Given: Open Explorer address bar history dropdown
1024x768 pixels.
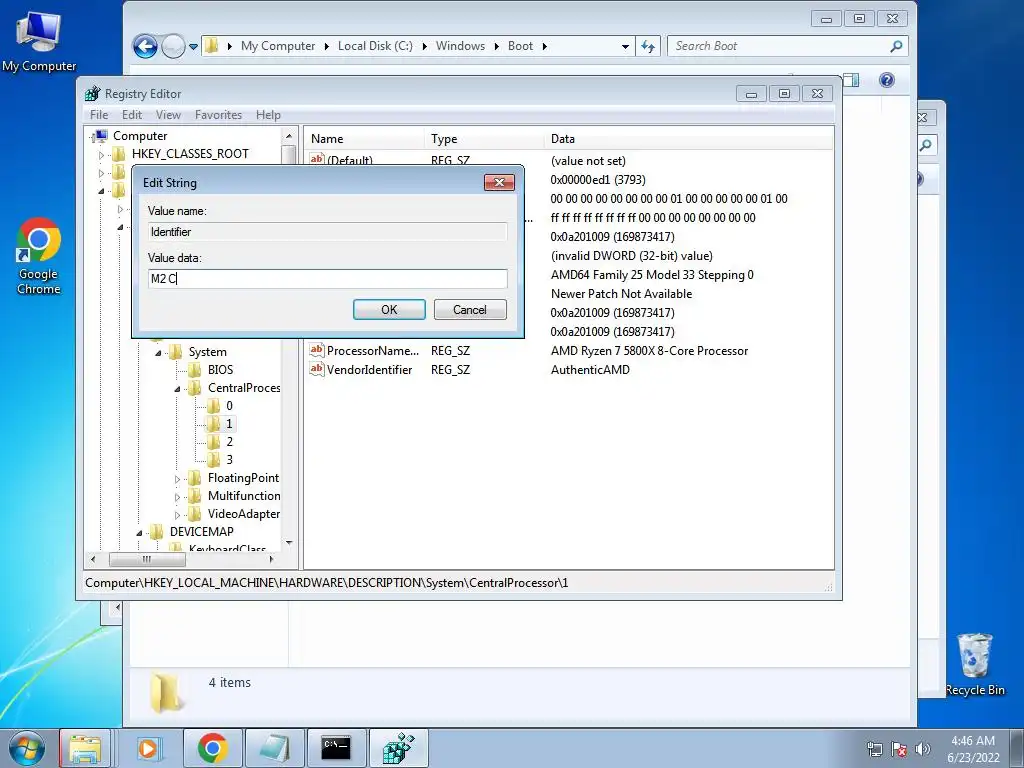Looking at the screenshot, I should point(625,46).
